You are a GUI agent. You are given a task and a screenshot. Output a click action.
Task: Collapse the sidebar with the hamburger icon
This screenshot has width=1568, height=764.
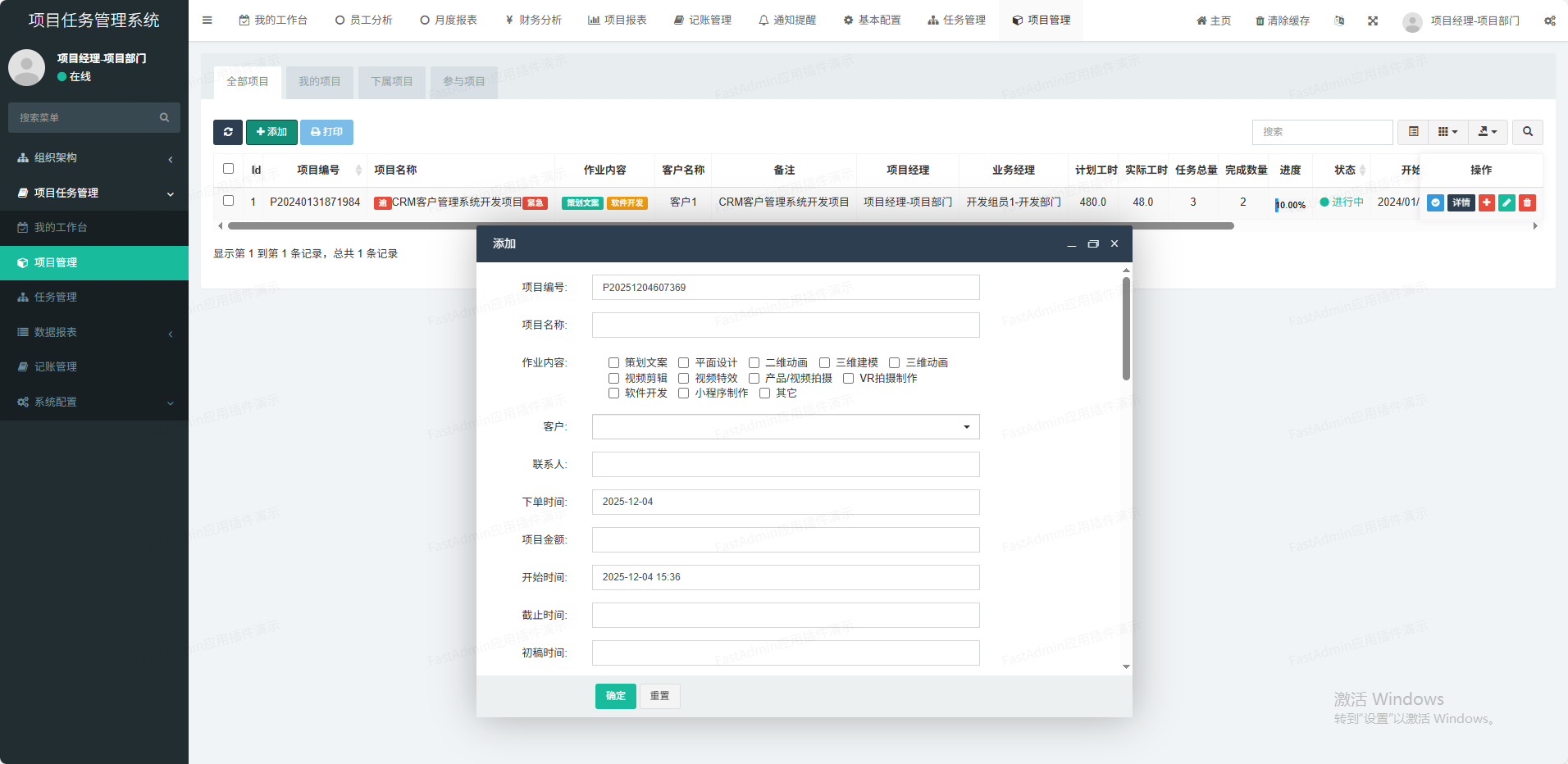click(207, 20)
